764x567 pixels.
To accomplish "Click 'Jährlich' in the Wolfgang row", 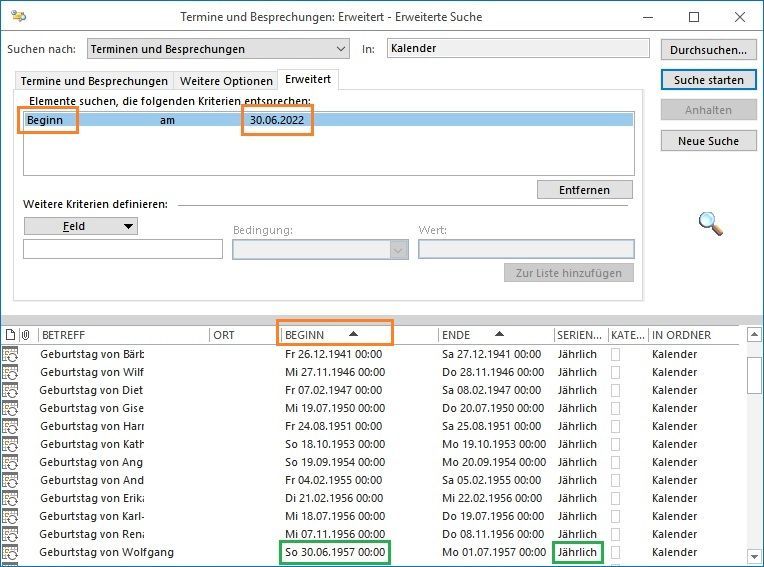I will (x=577, y=552).
